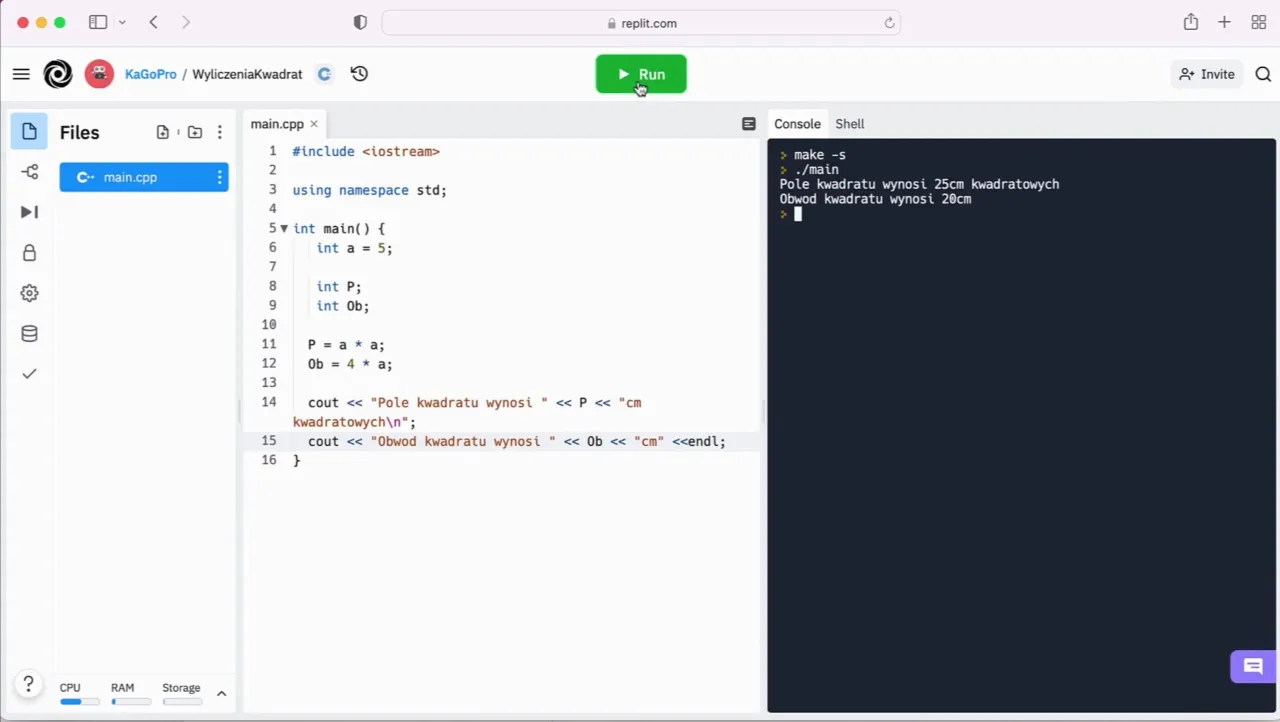Switch to the Shell tab
The width and height of the screenshot is (1280, 722).
tap(850, 124)
